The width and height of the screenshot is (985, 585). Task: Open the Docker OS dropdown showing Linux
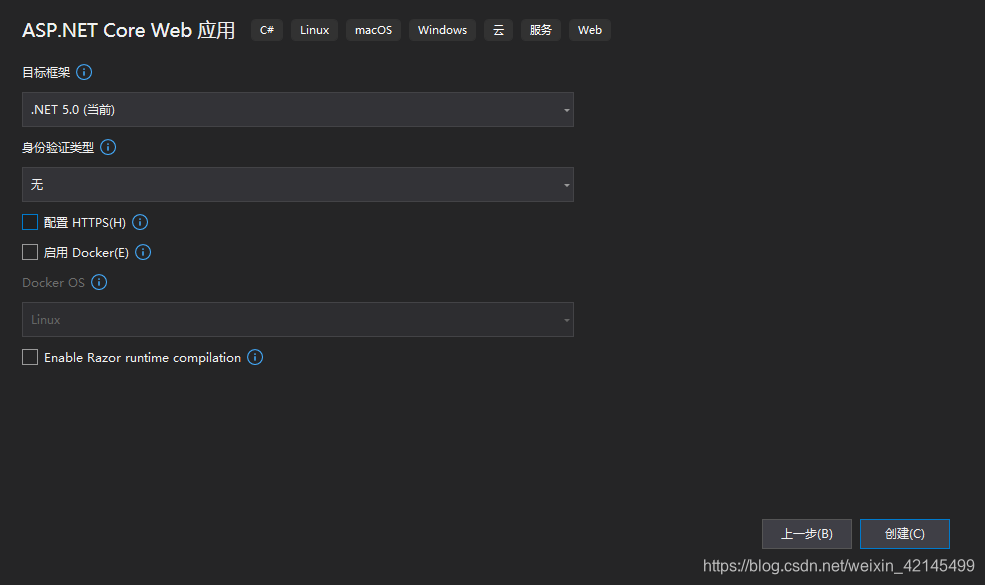pyautogui.click(x=297, y=319)
